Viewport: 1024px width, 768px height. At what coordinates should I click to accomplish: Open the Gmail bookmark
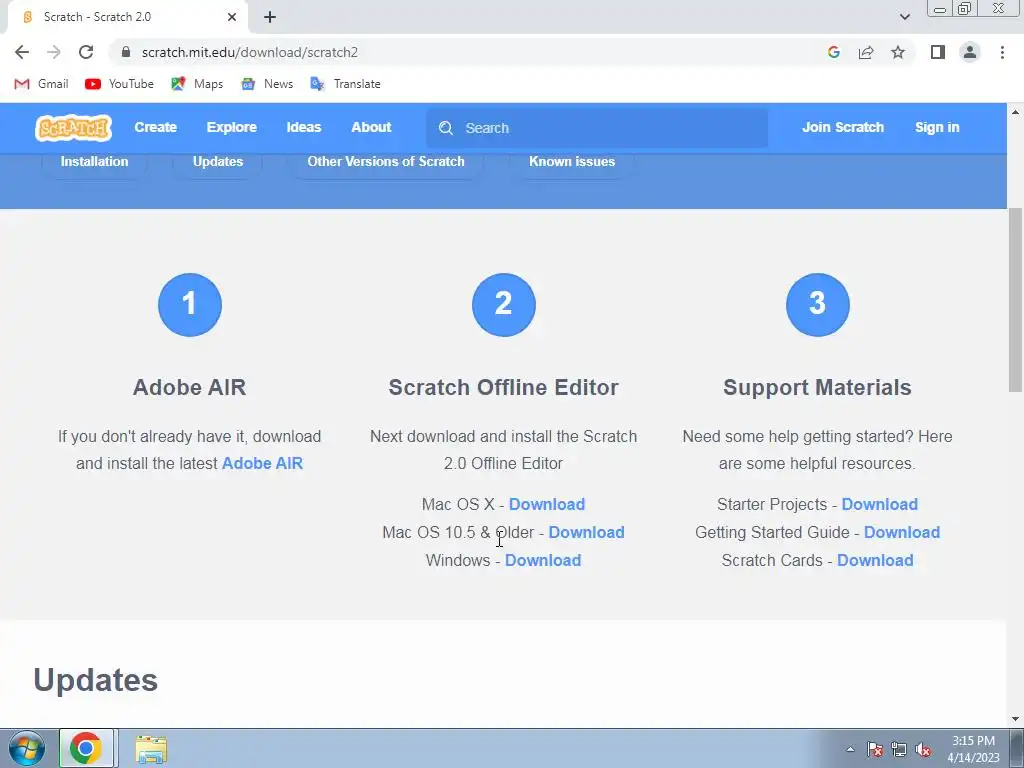[x=42, y=84]
